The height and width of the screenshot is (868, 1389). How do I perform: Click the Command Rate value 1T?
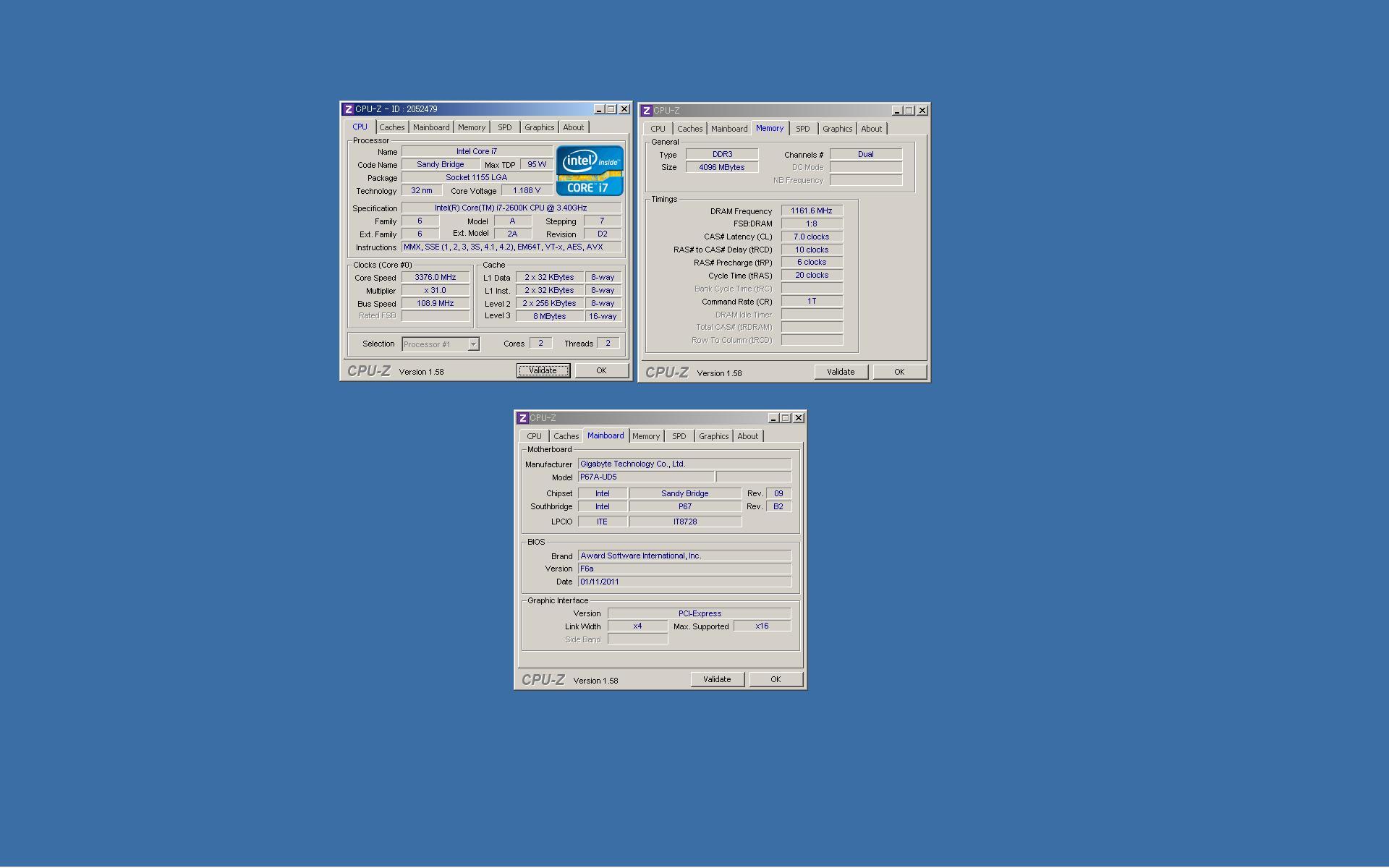click(x=812, y=301)
